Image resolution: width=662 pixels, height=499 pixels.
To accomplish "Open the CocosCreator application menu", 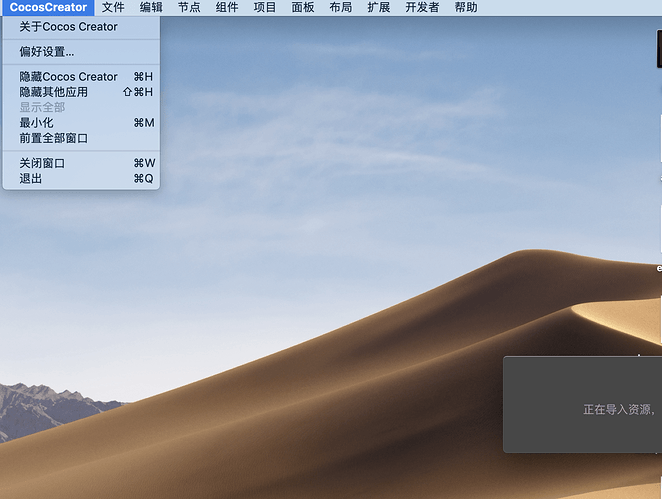I will tap(48, 8).
